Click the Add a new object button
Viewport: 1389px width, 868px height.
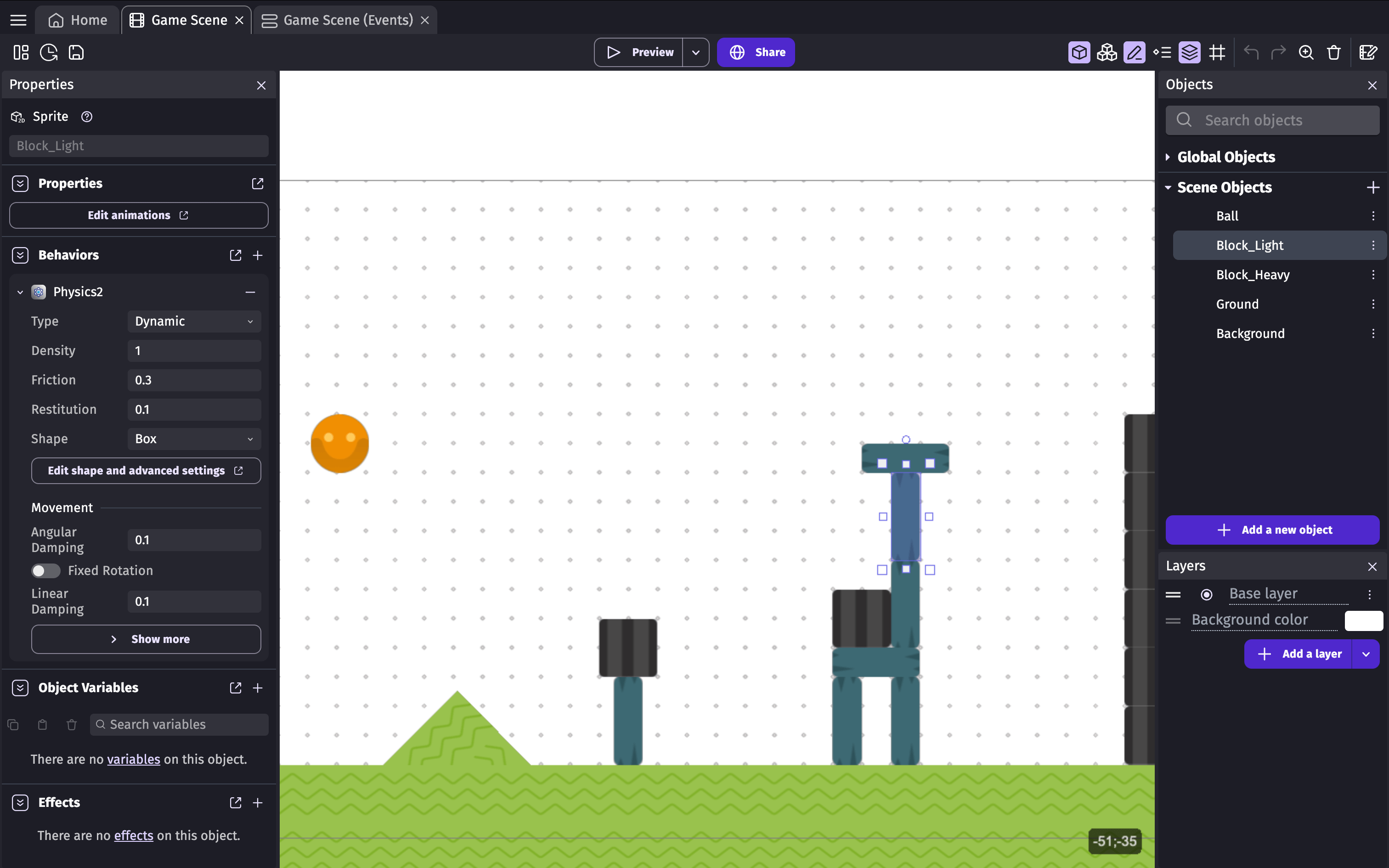[x=1272, y=529]
